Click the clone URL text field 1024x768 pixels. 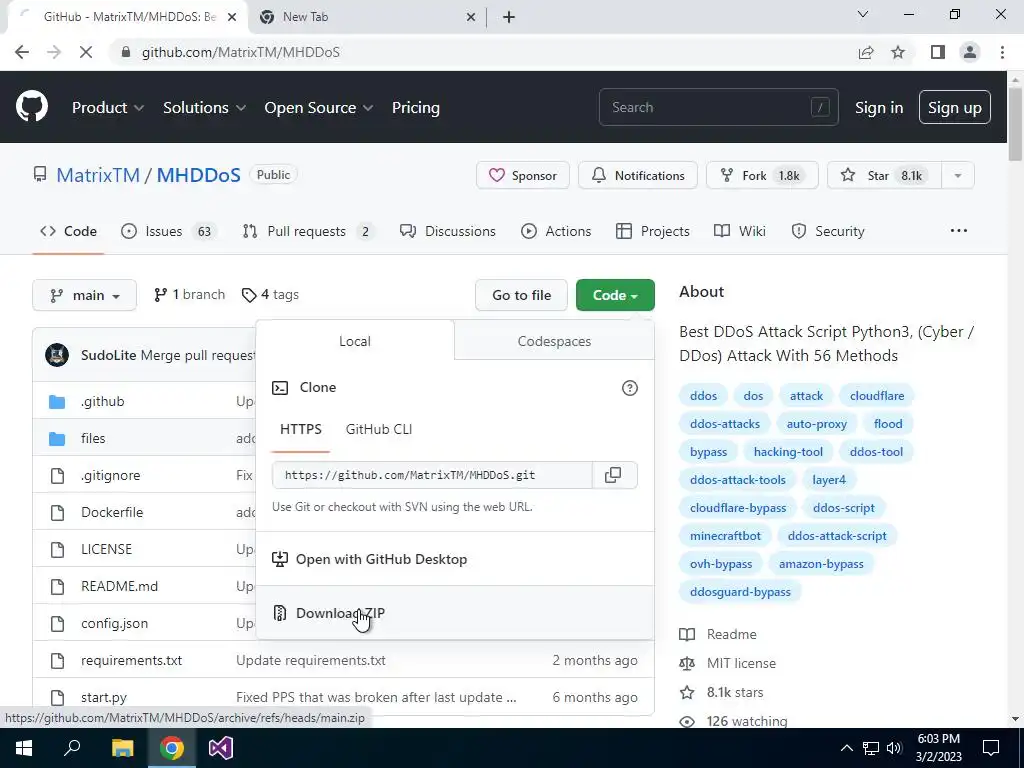coord(432,475)
